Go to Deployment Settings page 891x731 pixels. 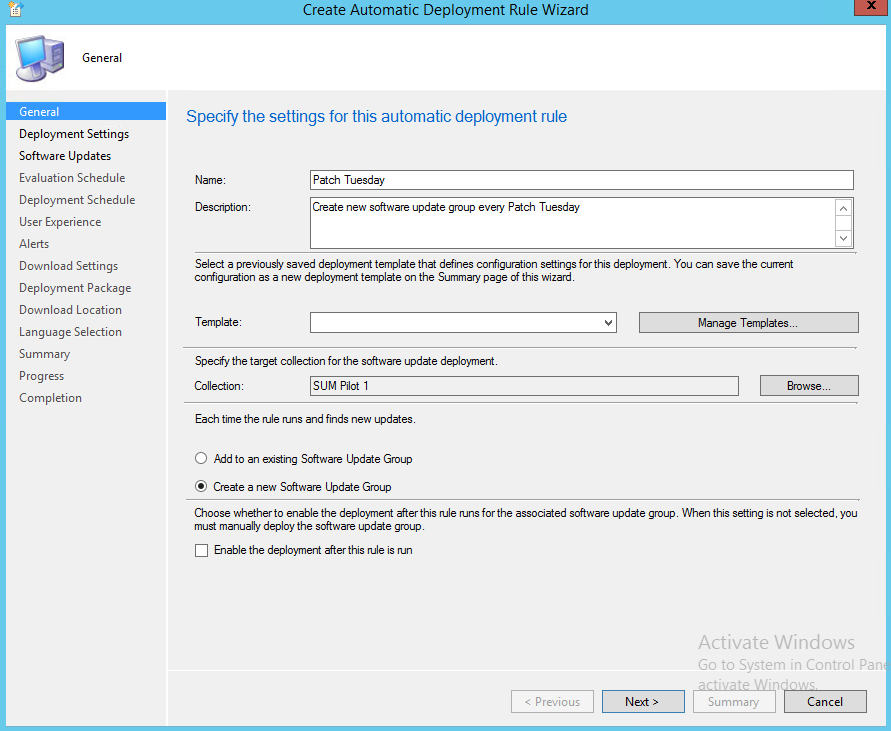[x=74, y=134]
